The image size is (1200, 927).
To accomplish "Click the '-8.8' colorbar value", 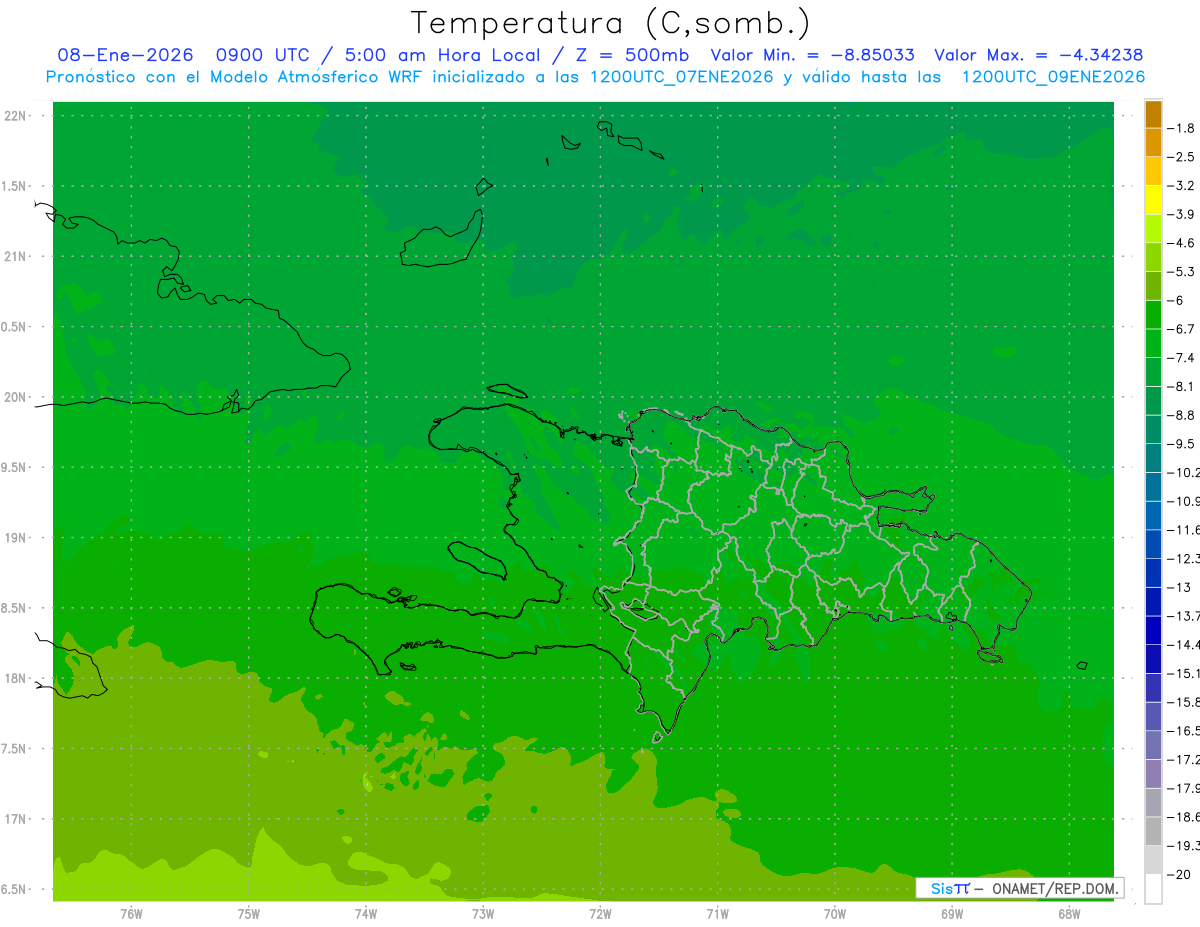I will click(1181, 414).
